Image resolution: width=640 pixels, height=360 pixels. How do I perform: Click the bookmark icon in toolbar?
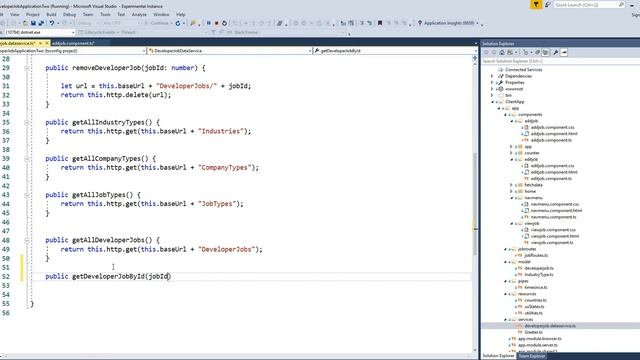coord(380,23)
